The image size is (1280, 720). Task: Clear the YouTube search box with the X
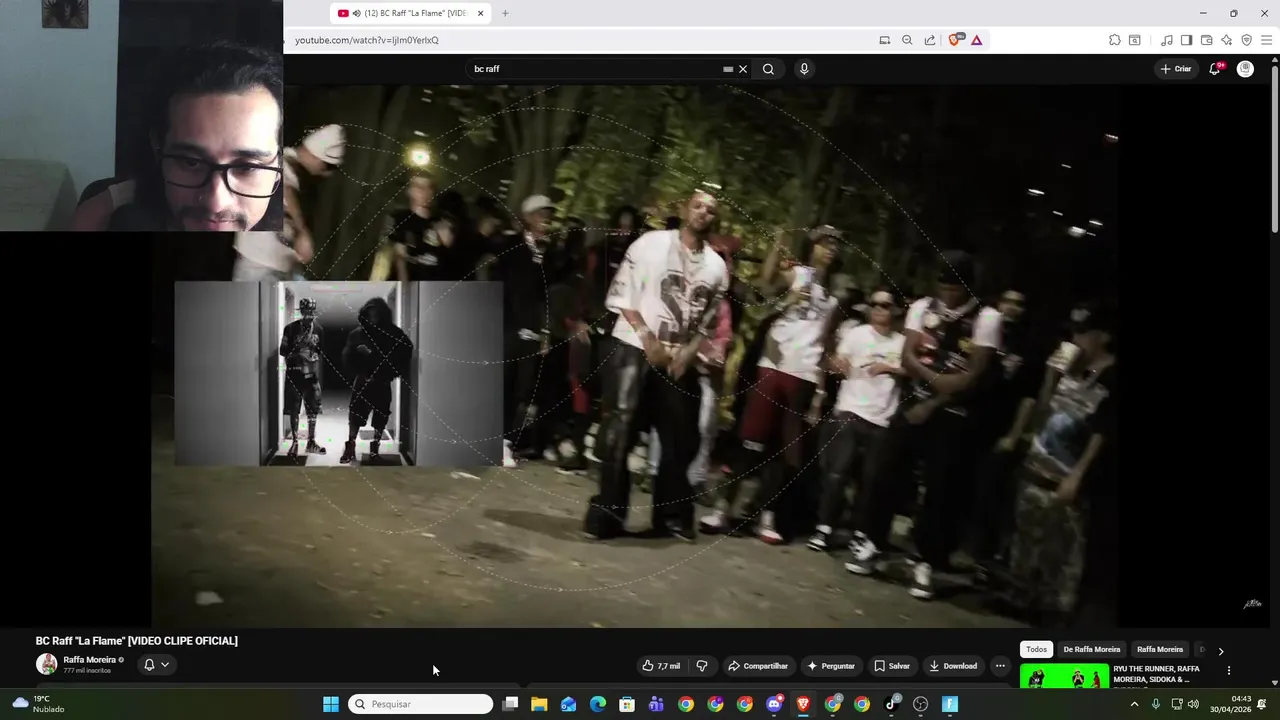(x=743, y=69)
